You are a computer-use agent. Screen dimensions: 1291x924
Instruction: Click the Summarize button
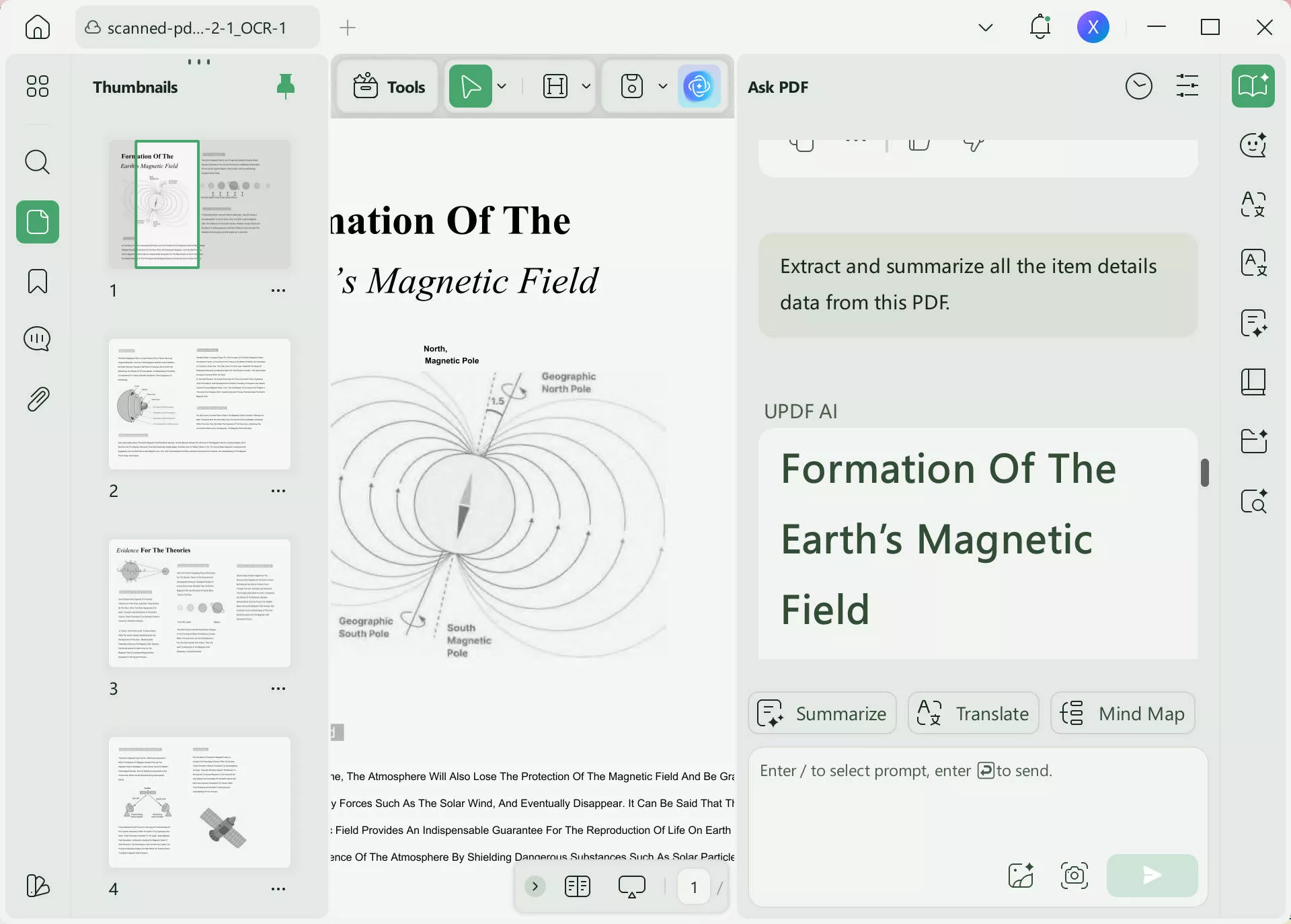point(822,714)
